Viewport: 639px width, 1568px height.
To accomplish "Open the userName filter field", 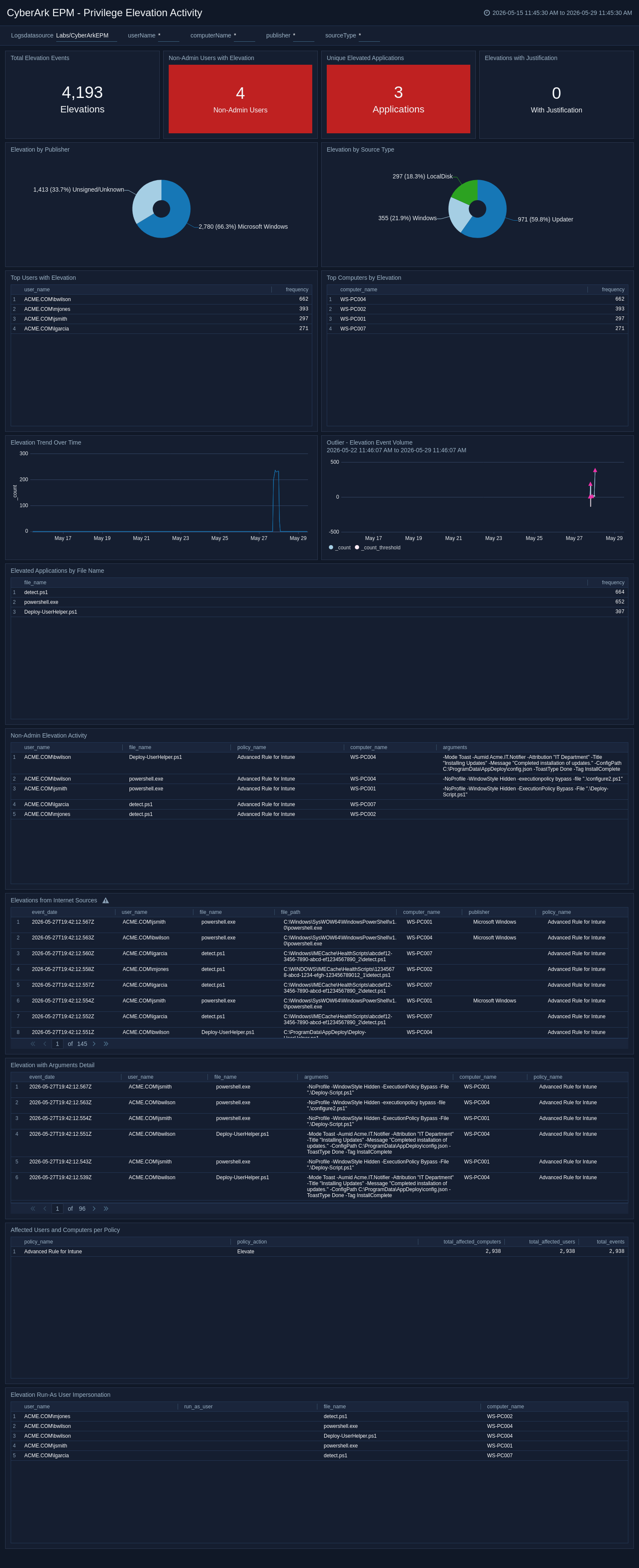I will 168,36.
